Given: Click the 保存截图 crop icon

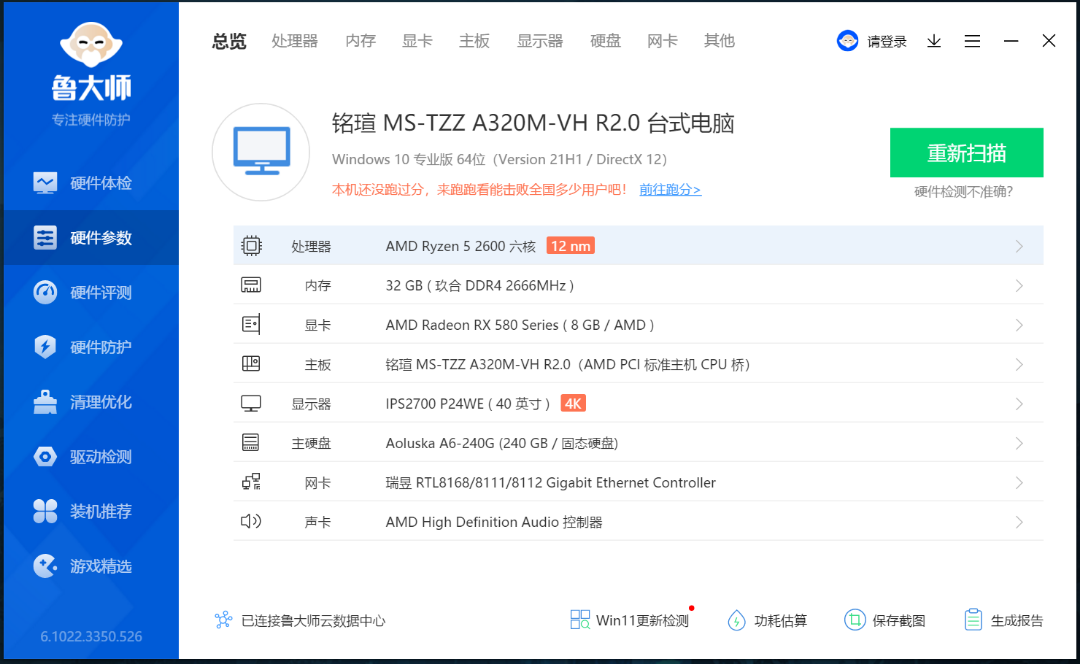Looking at the screenshot, I should [854, 620].
